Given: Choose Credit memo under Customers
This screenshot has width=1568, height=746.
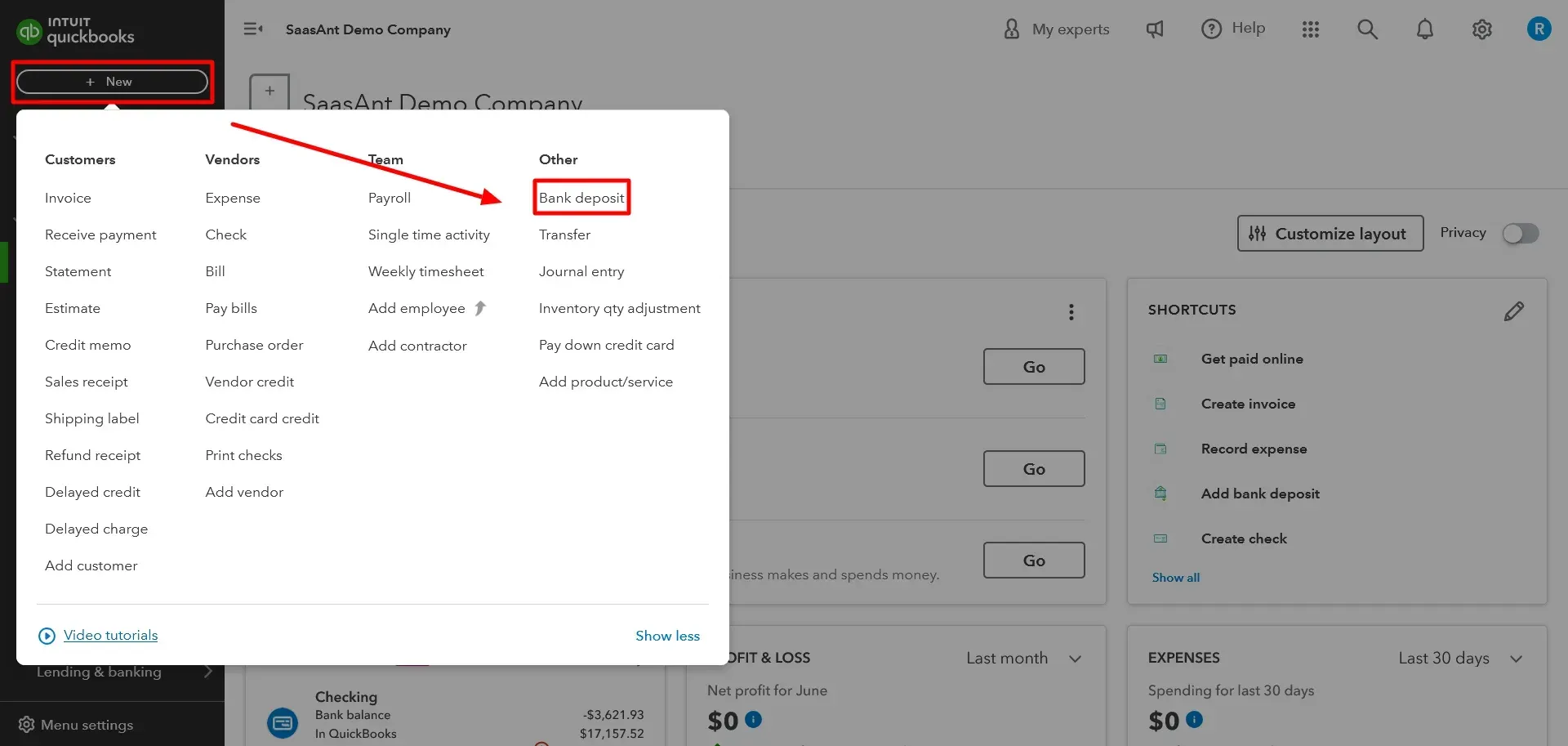Looking at the screenshot, I should click(x=87, y=345).
